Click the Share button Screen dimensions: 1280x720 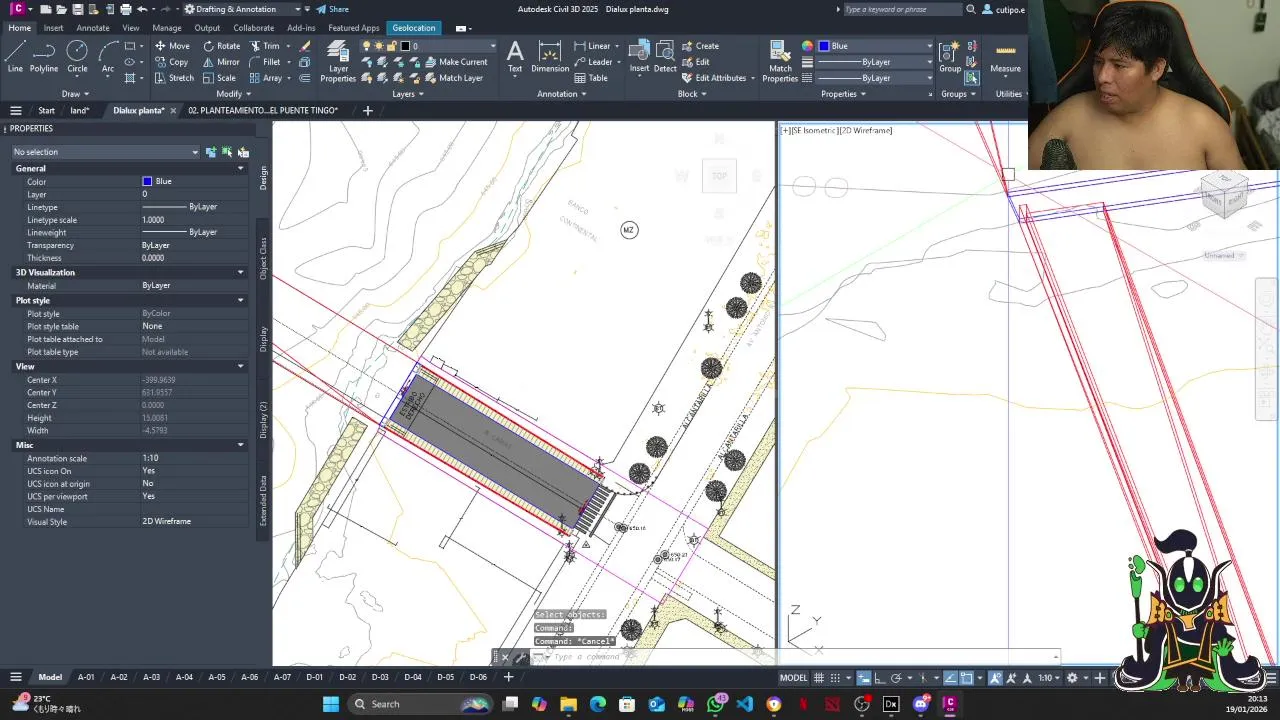[x=333, y=9]
